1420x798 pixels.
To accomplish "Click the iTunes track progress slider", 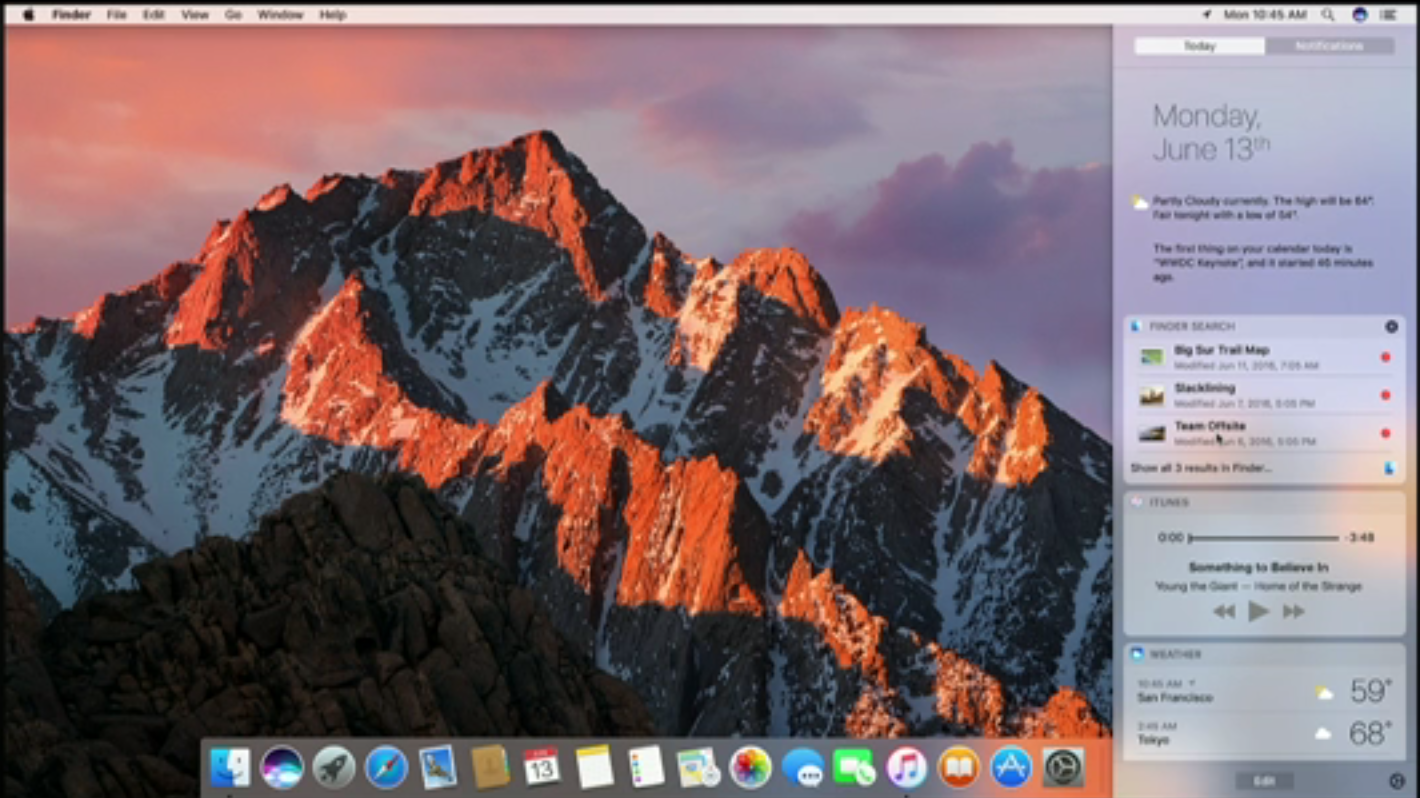I will [1264, 538].
